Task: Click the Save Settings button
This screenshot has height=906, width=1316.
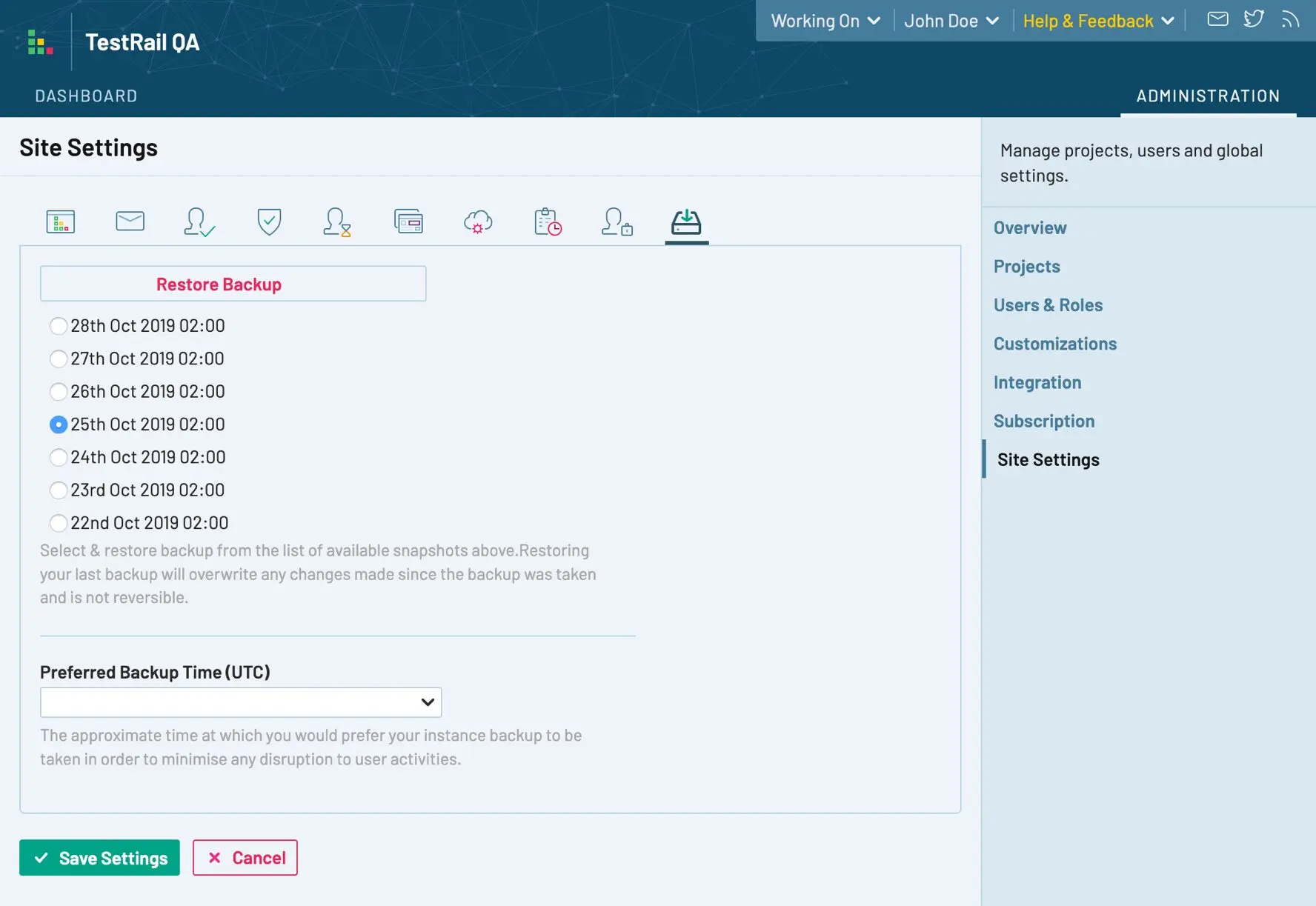Action: [x=99, y=858]
